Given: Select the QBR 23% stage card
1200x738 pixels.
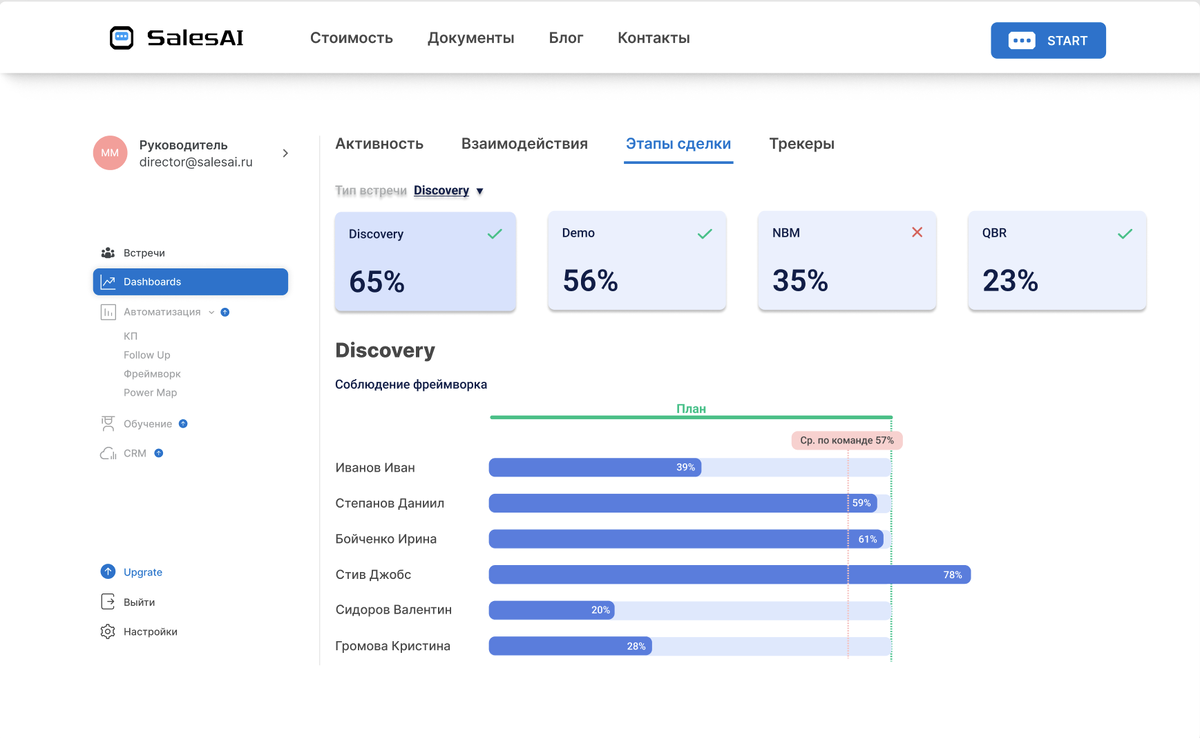Looking at the screenshot, I should [x=1057, y=260].
